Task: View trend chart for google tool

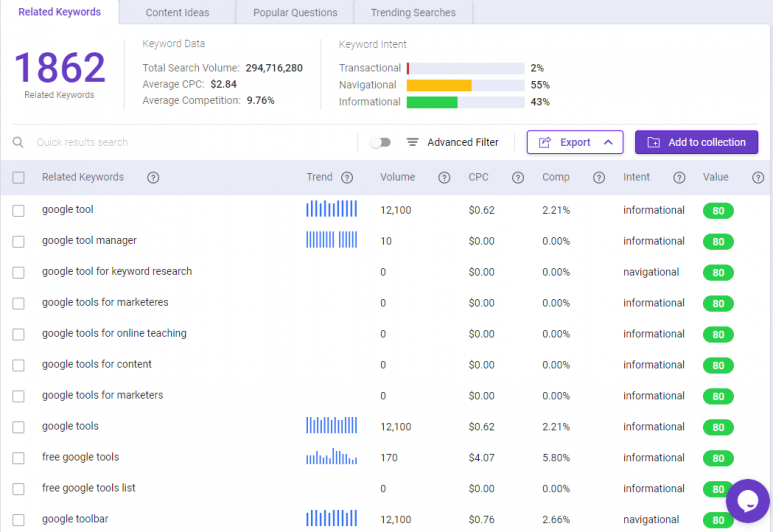Action: point(331,209)
